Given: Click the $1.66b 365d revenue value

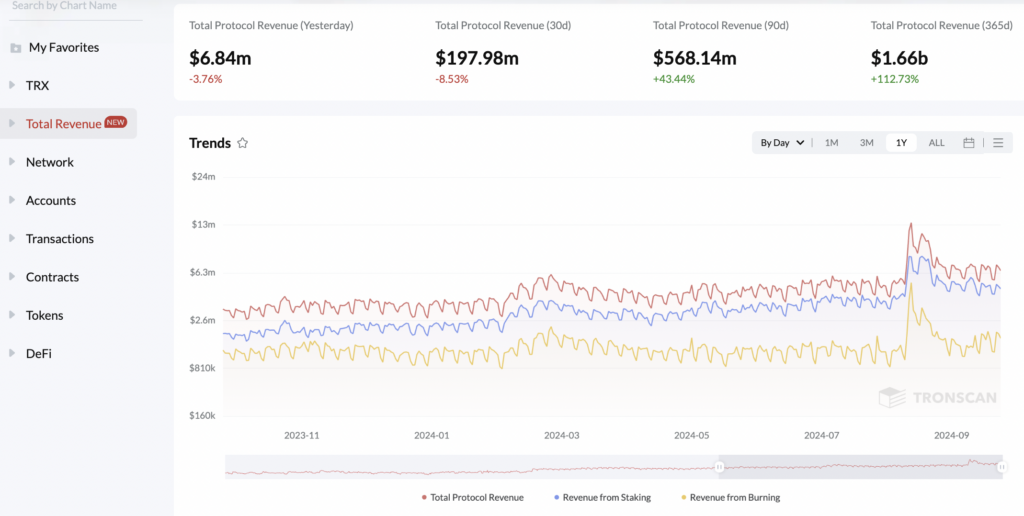Looking at the screenshot, I should (x=899, y=58).
